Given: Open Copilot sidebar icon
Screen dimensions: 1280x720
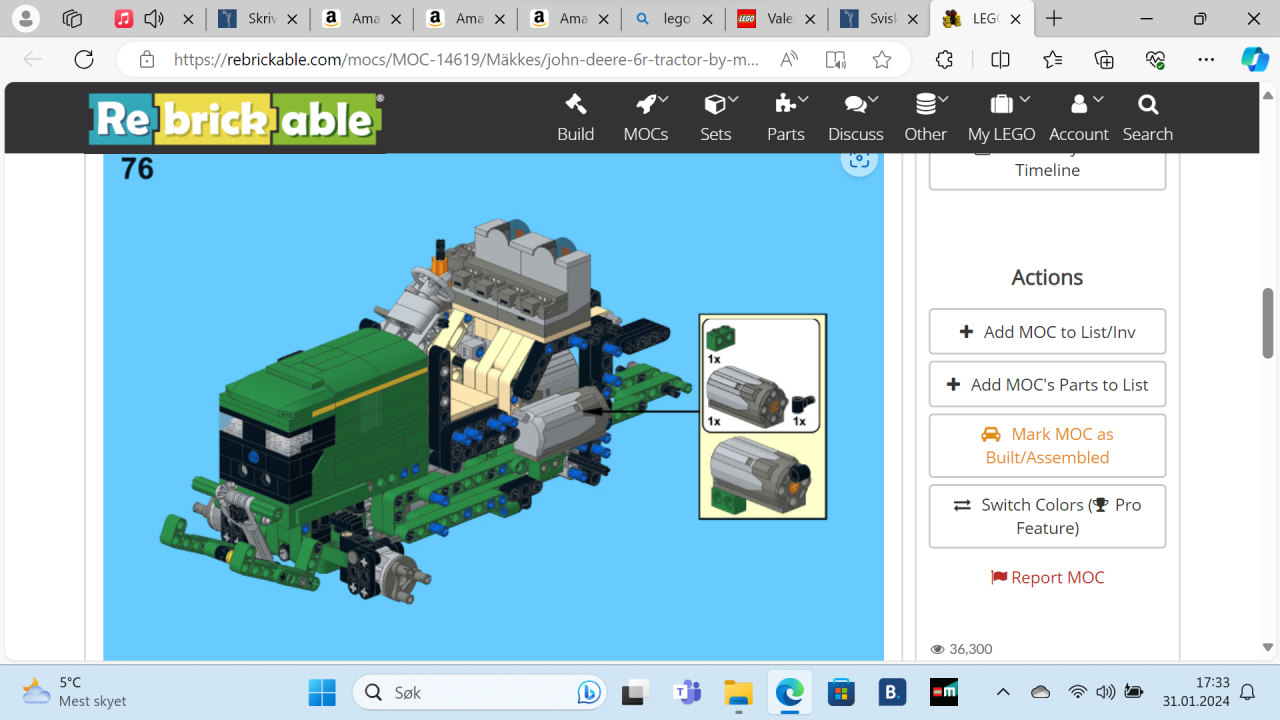Looking at the screenshot, I should [1254, 60].
